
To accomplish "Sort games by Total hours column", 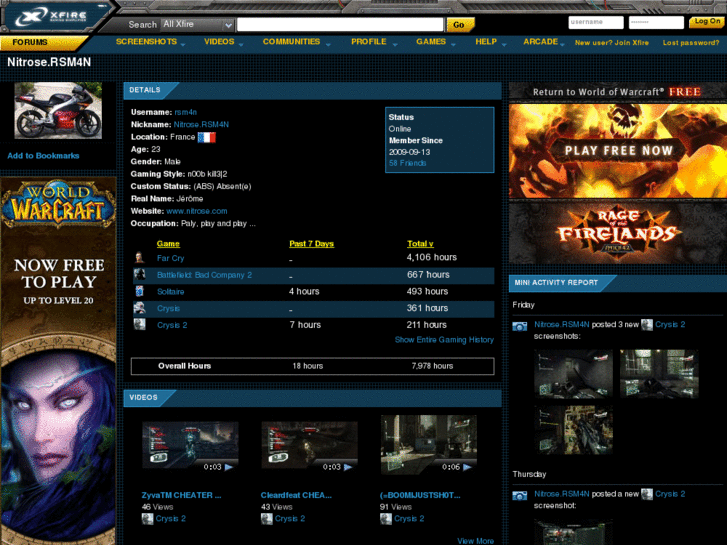I will point(420,244).
